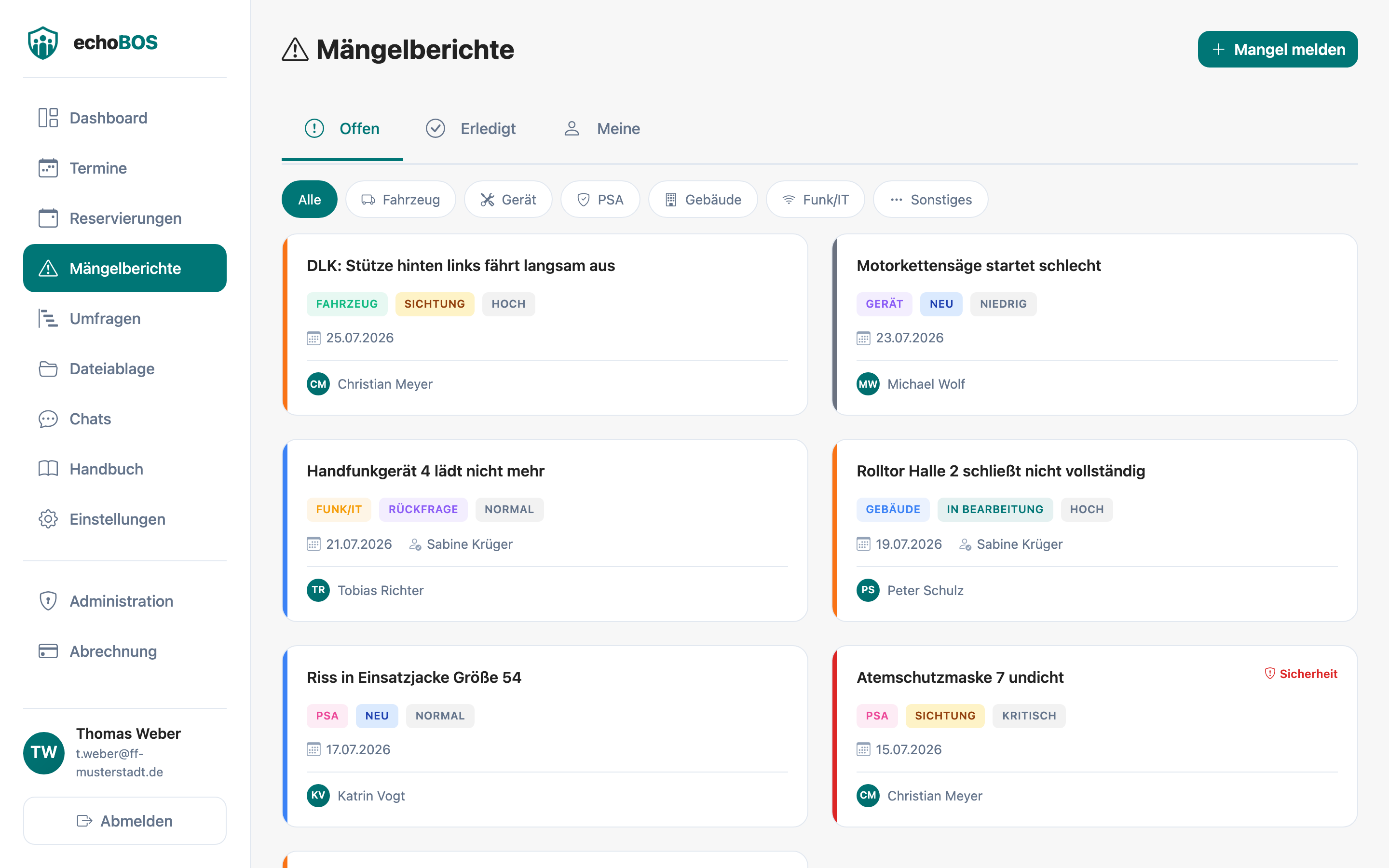The image size is (1389, 868).
Task: Click the Mangel melden button
Action: [1278, 49]
